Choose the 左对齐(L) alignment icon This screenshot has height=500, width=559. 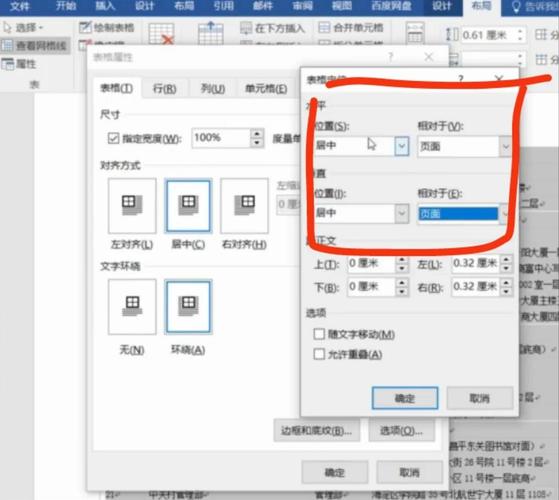(x=132, y=206)
